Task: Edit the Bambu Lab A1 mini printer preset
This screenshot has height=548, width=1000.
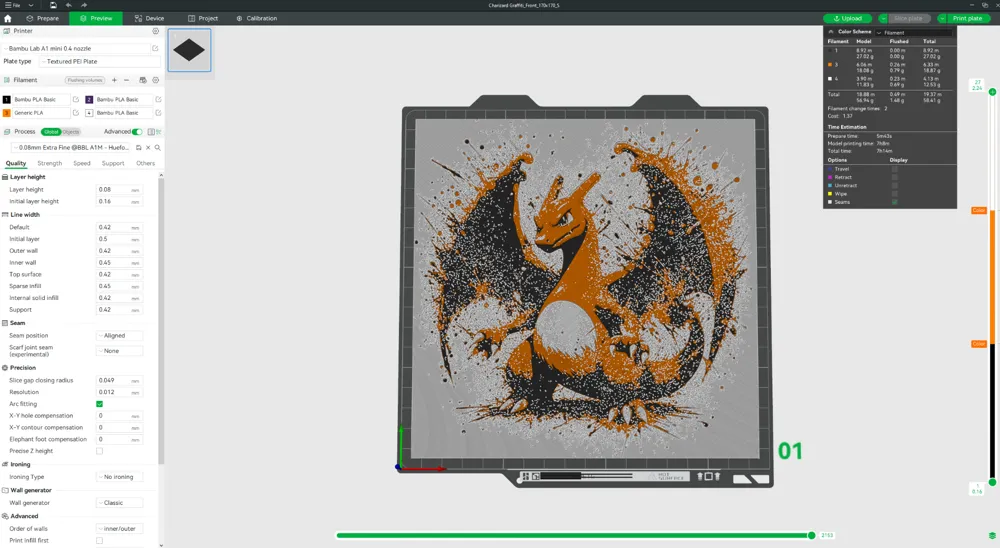Action: point(155,48)
